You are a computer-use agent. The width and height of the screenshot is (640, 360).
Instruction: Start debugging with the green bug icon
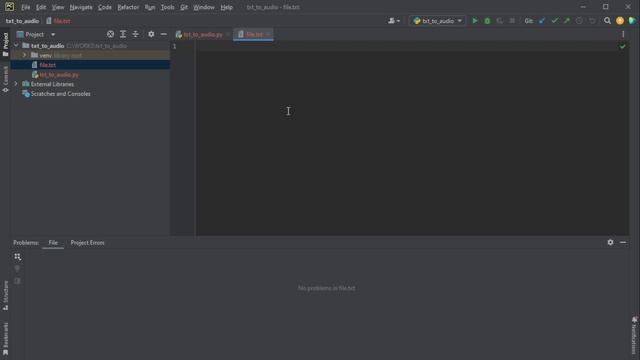pos(487,20)
